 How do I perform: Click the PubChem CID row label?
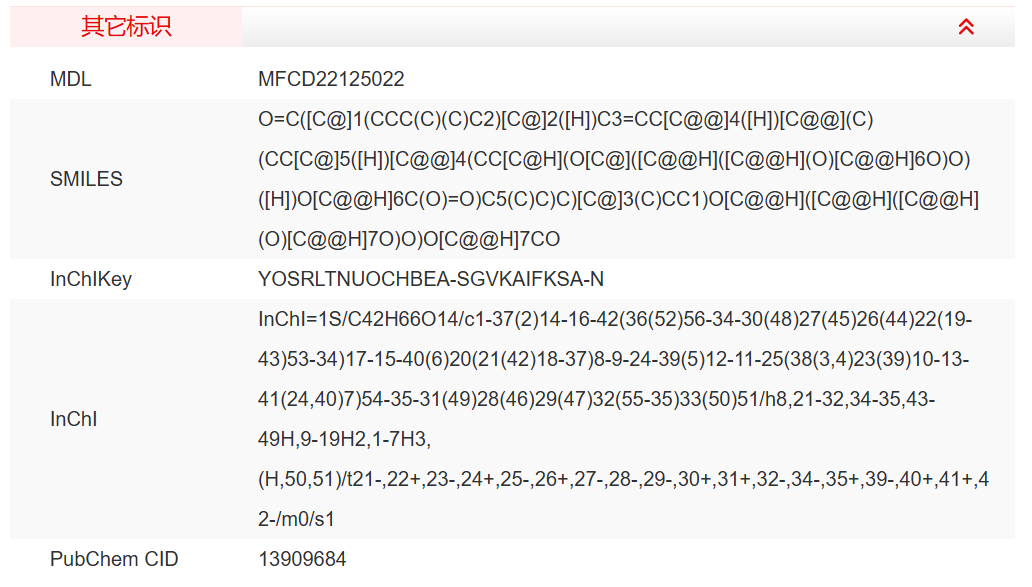(x=114, y=559)
